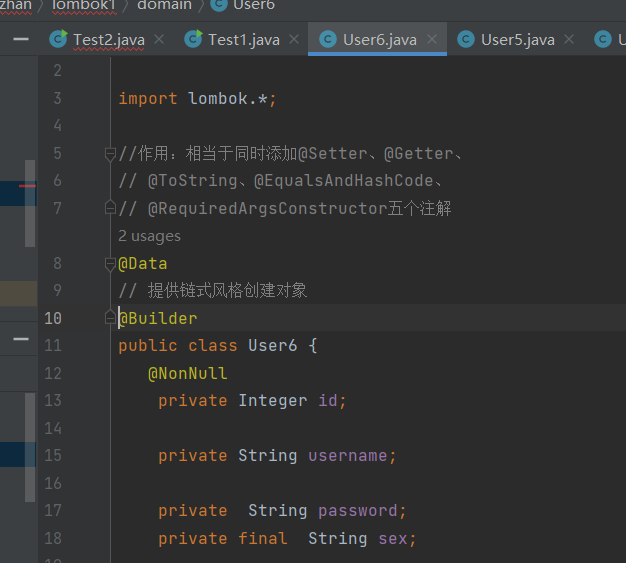626x563 pixels.
Task: Click the @Builder annotation
Action: pos(158,319)
